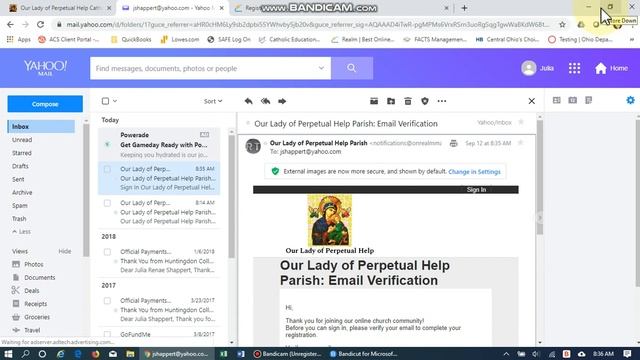This screenshot has width=640, height=360.
Task: Open SAFE Log On bookmark
Action: 229,40
